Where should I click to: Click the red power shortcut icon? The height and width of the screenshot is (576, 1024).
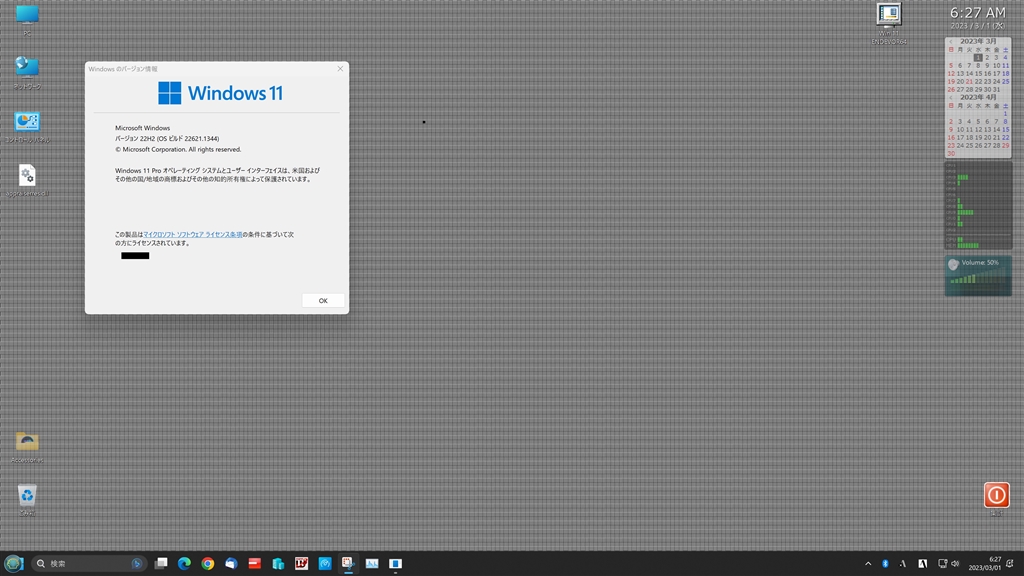(x=997, y=495)
